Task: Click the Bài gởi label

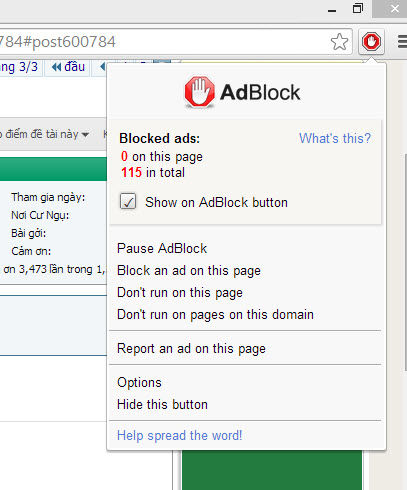Action: tap(28, 233)
